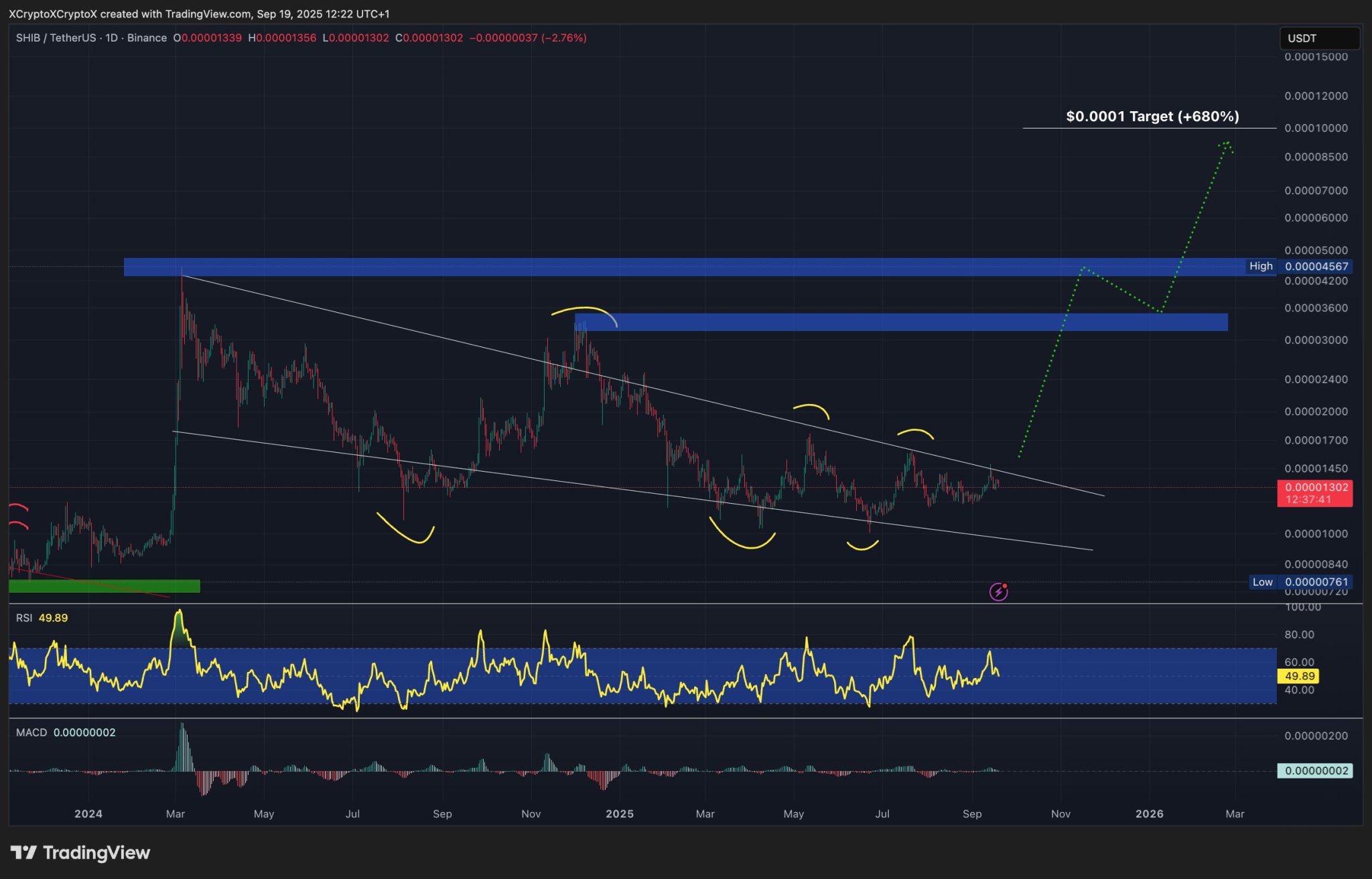The height and width of the screenshot is (879, 1372).
Task: Click the High price tag showing 0.00004567
Action: pos(1315,266)
